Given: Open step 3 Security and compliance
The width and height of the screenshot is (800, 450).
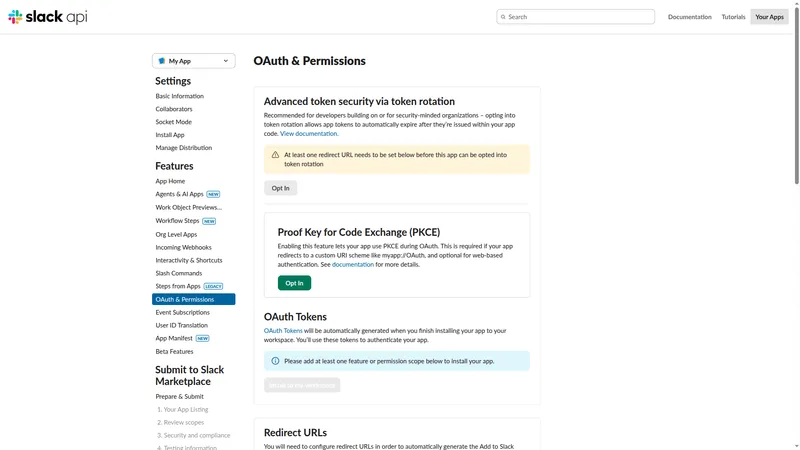Looking at the screenshot, I should (194, 435).
